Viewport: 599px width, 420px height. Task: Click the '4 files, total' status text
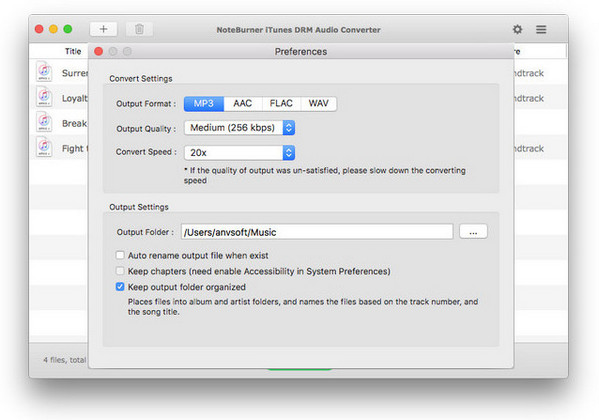(65, 360)
